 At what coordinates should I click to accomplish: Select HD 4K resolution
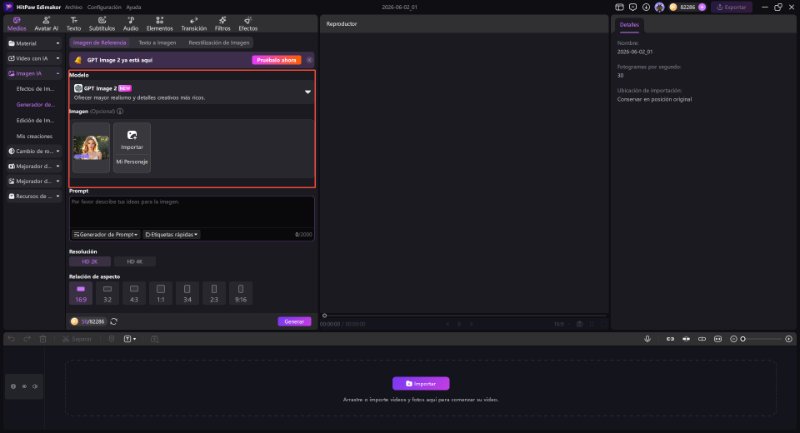click(x=135, y=262)
